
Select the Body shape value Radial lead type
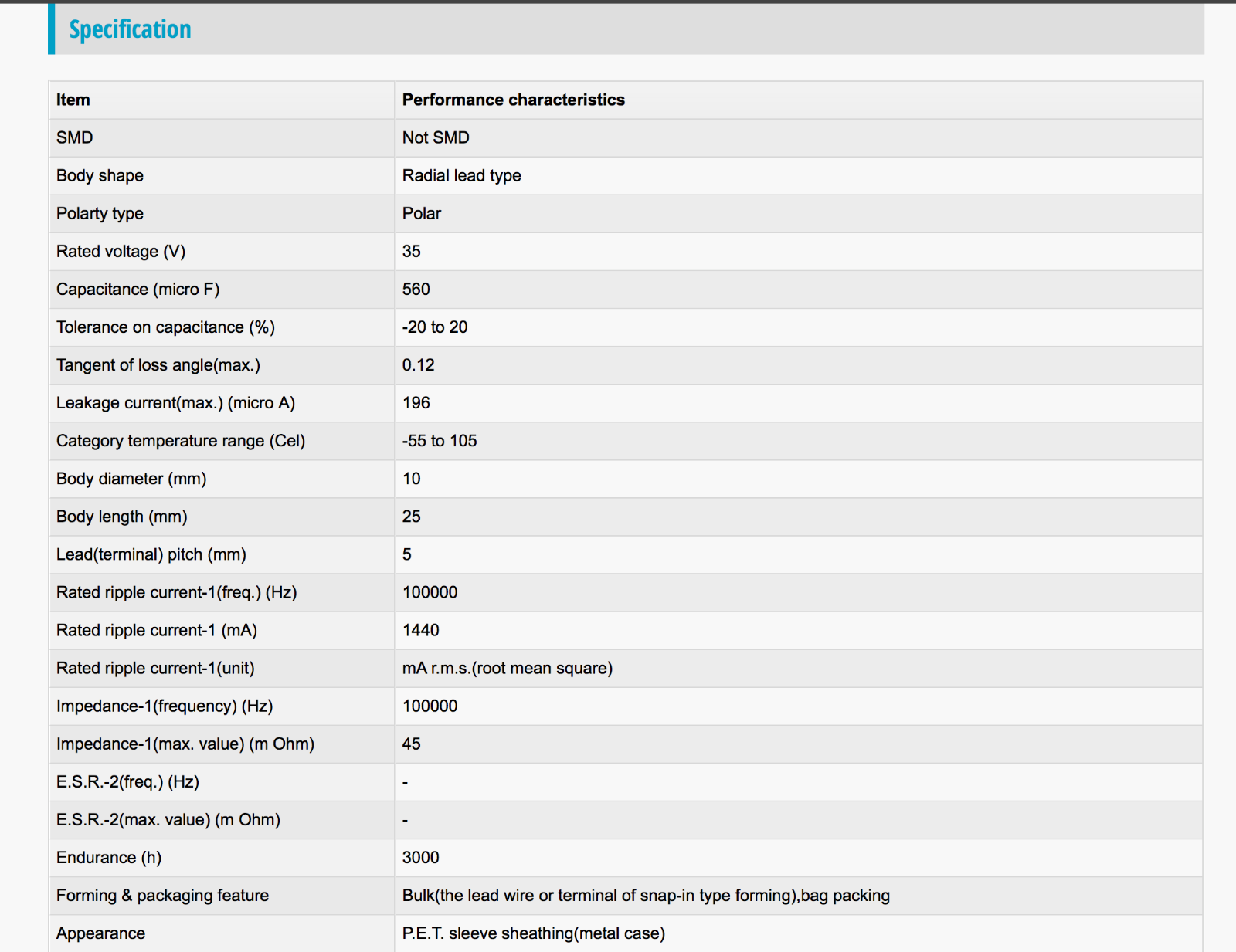[x=461, y=175]
